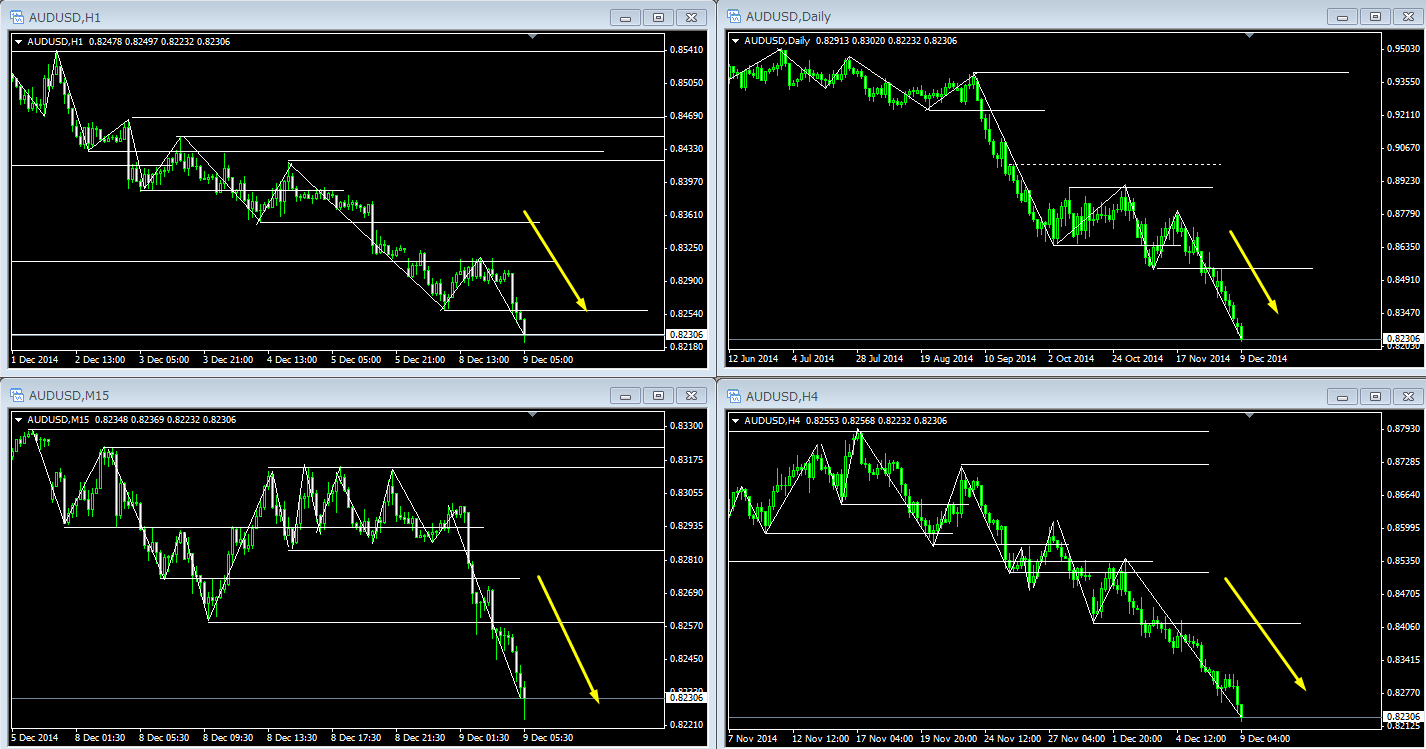Select the yellow arrow in H1 chart
This screenshot has height=749, width=1426.
[x=555, y=261]
